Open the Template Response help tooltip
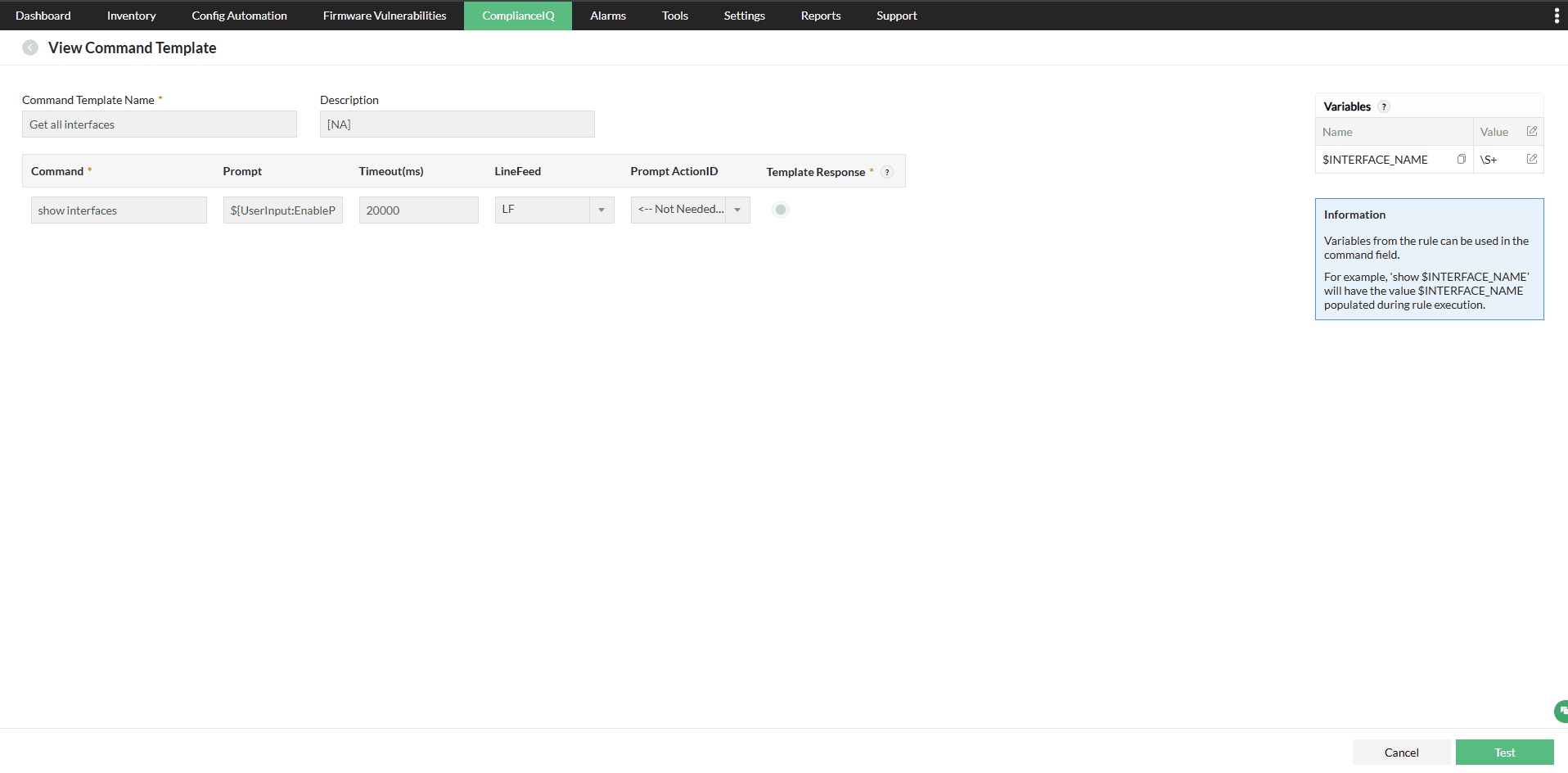 point(887,172)
